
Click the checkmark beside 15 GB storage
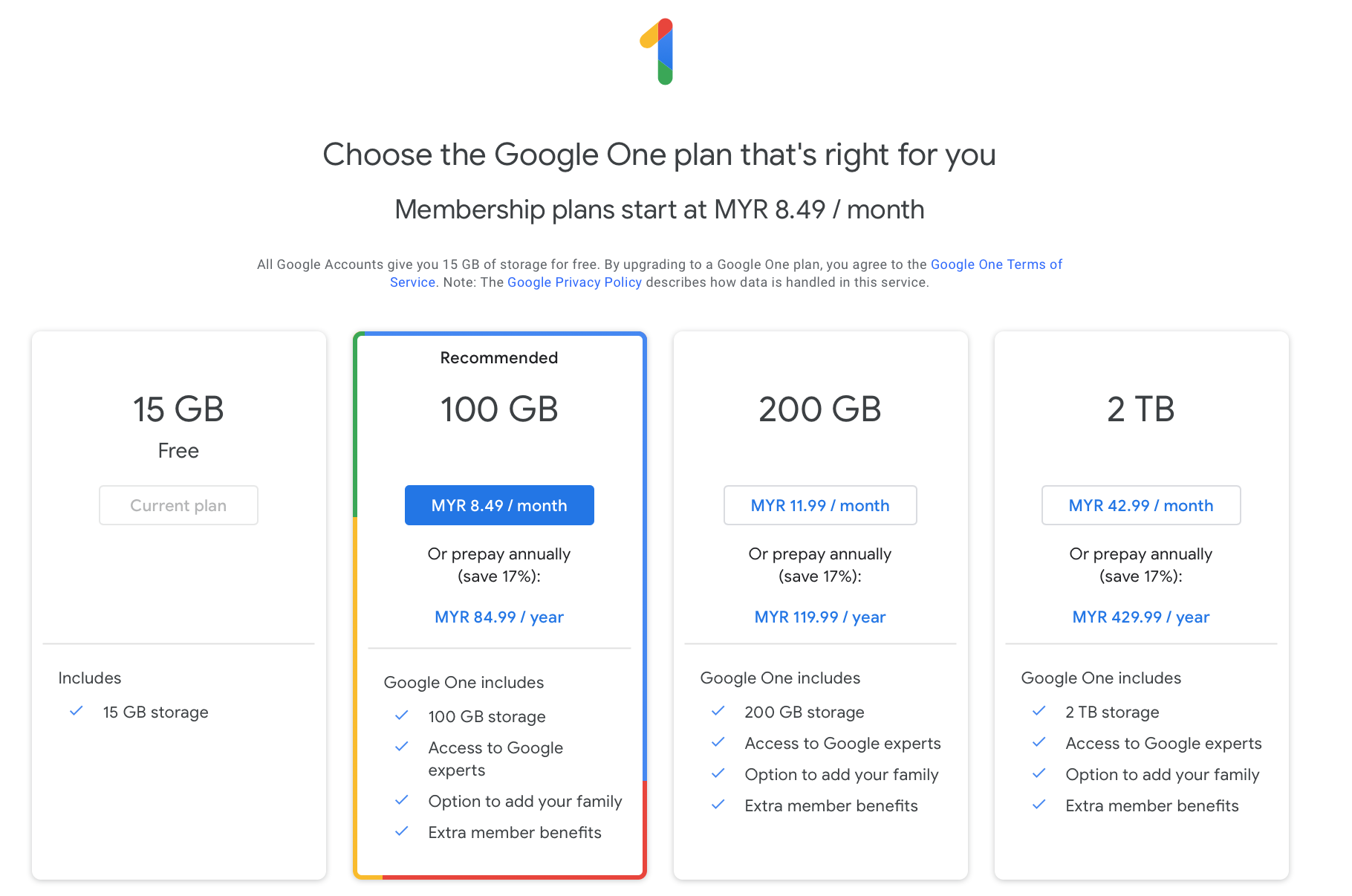[76, 711]
